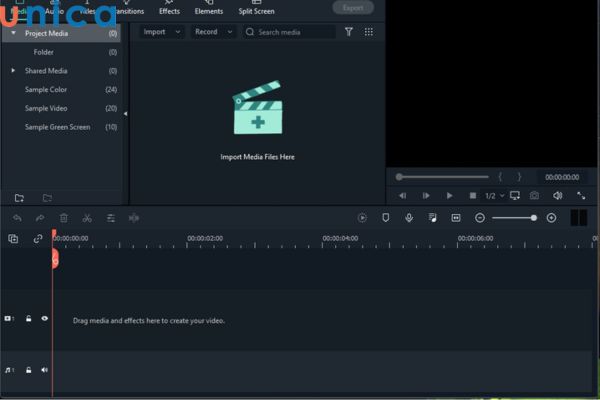The width and height of the screenshot is (600, 400).
Task: Open the Effects tab
Action: (169, 8)
